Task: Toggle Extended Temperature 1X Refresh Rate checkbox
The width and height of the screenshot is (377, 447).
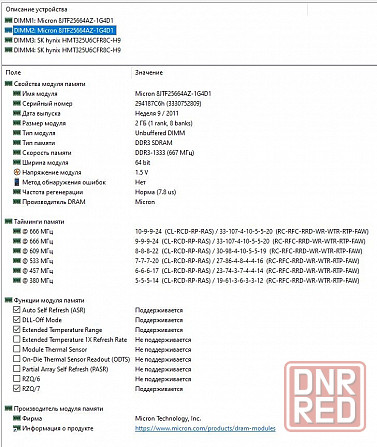Action: click(x=17, y=339)
